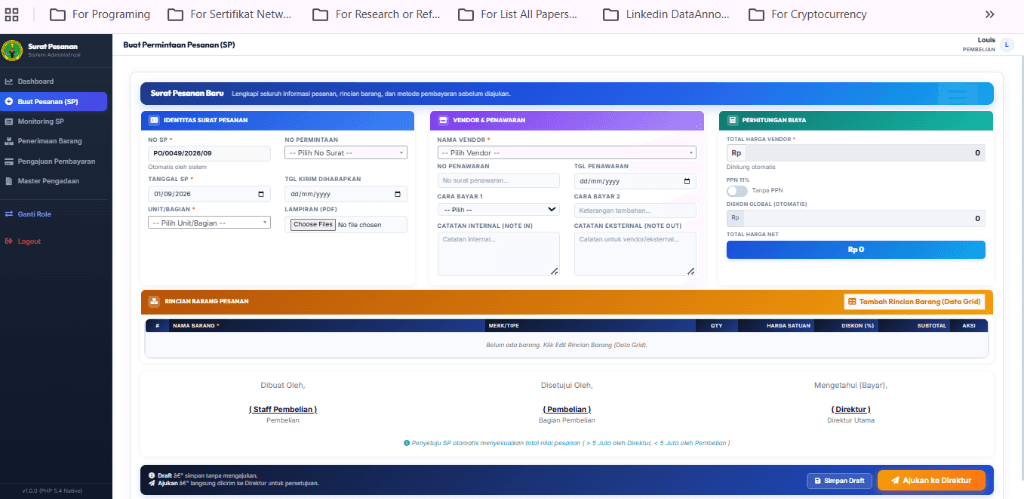
Task: Click the ( Pembelian ) approver link
Action: click(567, 410)
